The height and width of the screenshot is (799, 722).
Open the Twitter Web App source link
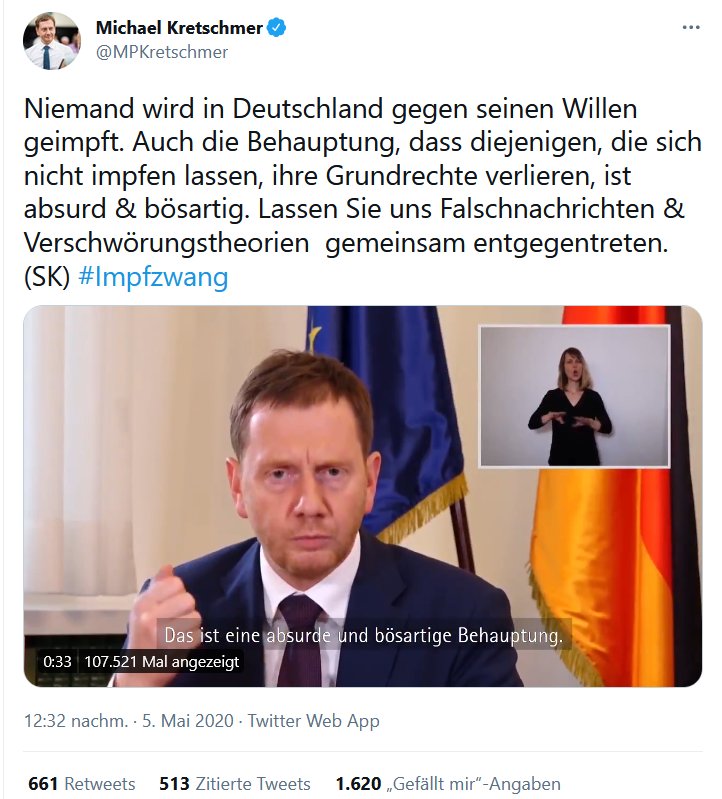pyautogui.click(x=313, y=721)
